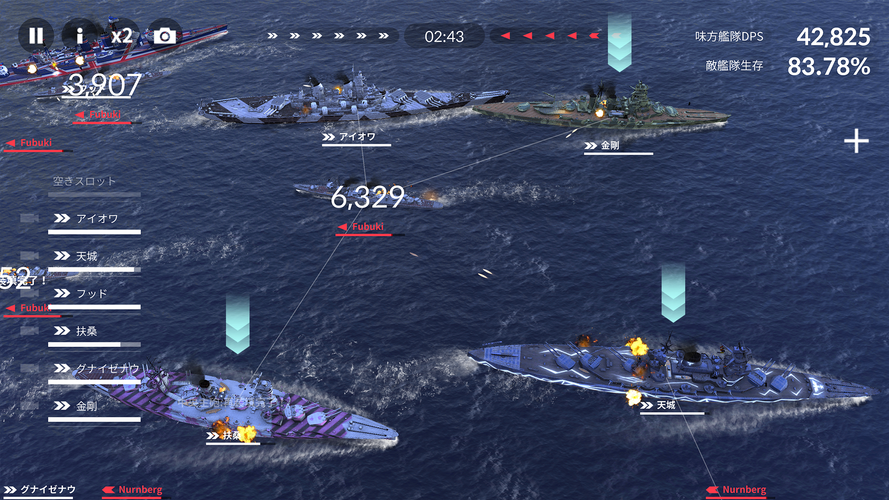Click the plus icon on right edge

coord(856,141)
